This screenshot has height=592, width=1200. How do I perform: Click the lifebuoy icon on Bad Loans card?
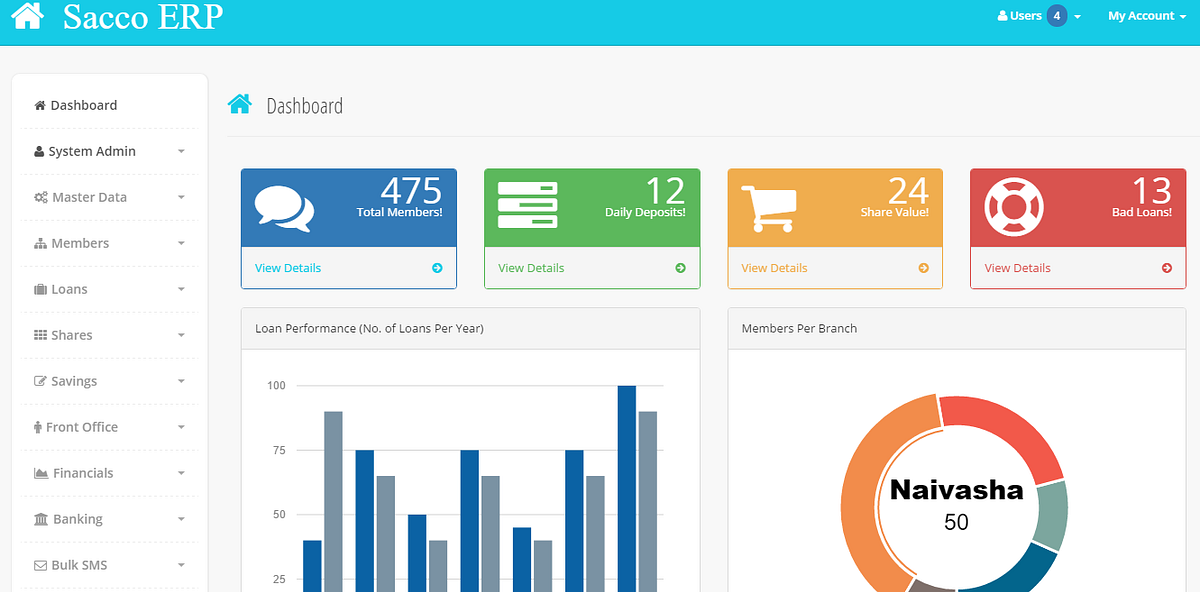[1012, 204]
